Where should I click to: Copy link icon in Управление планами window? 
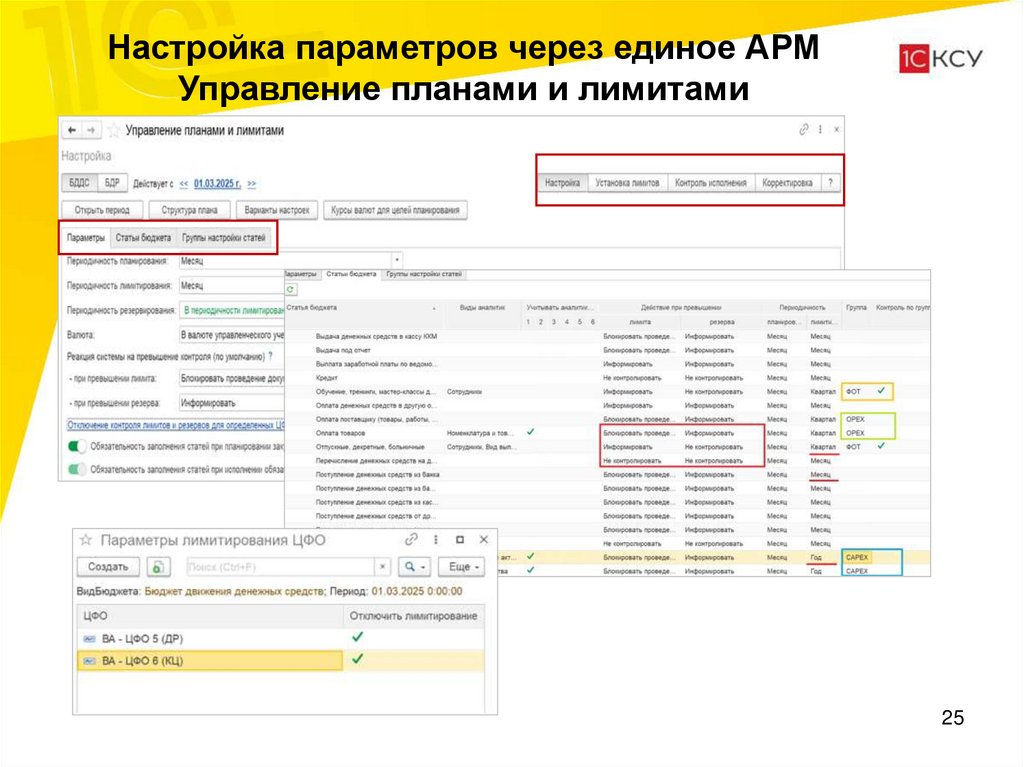click(804, 129)
